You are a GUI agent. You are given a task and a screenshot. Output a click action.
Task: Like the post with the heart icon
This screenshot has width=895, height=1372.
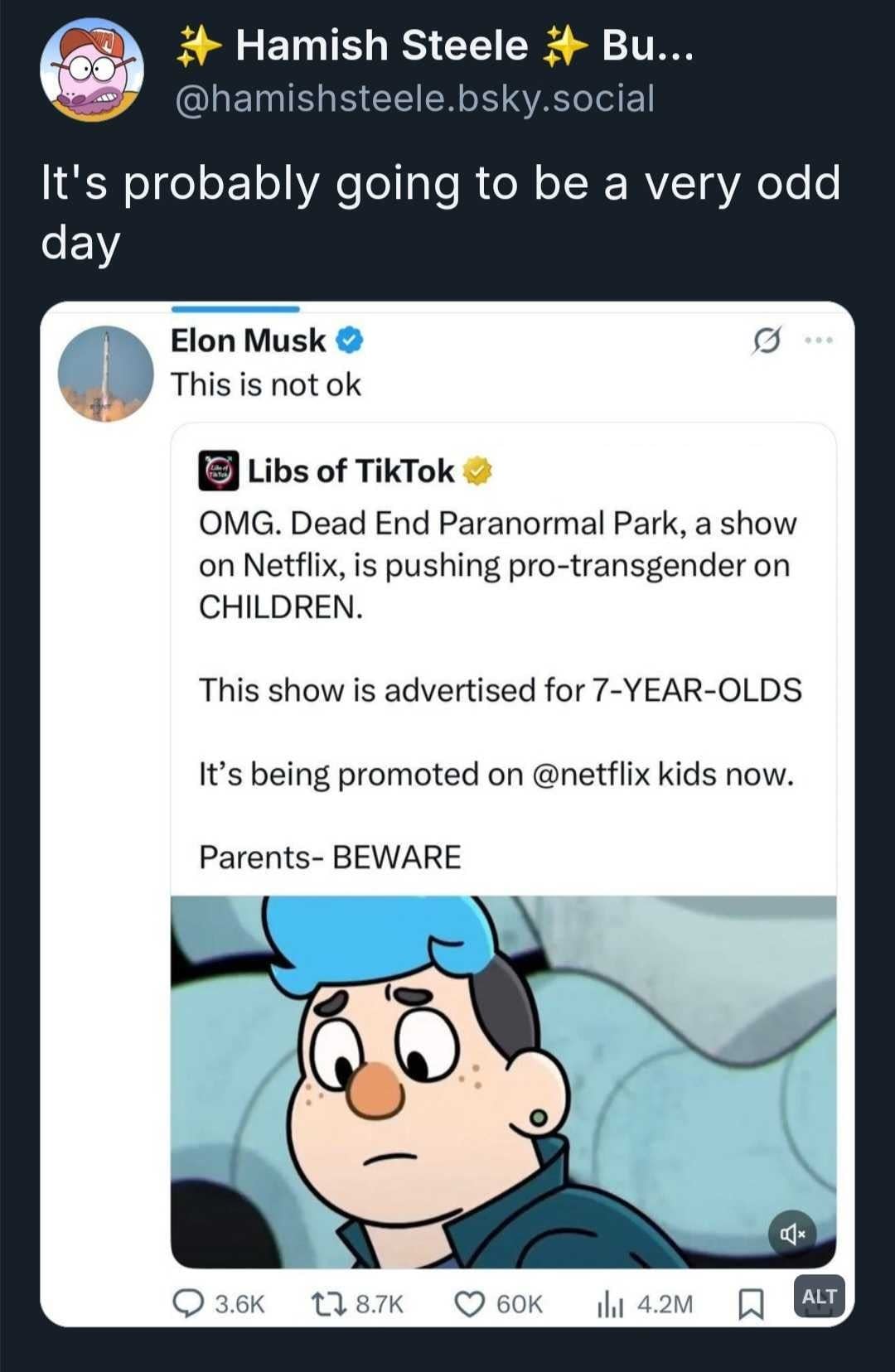point(469,1304)
